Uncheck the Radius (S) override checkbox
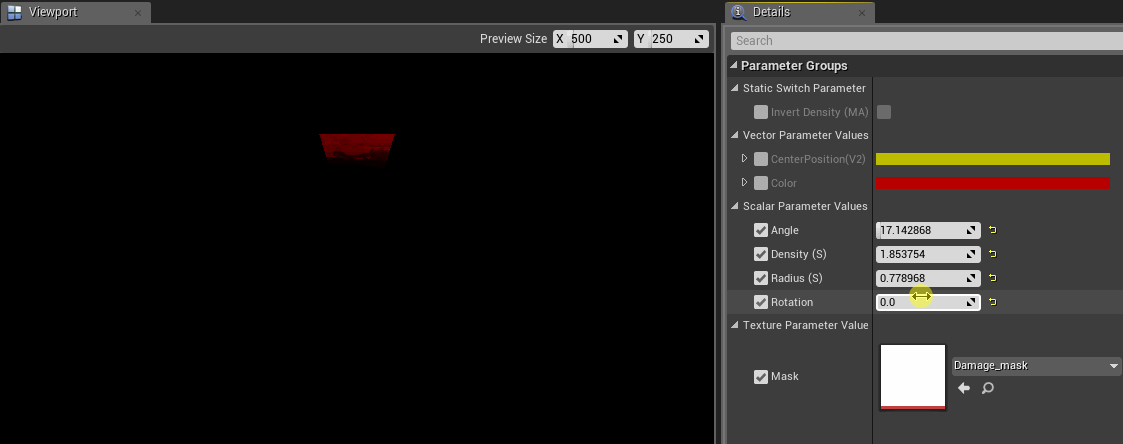1123x444 pixels. (x=761, y=278)
